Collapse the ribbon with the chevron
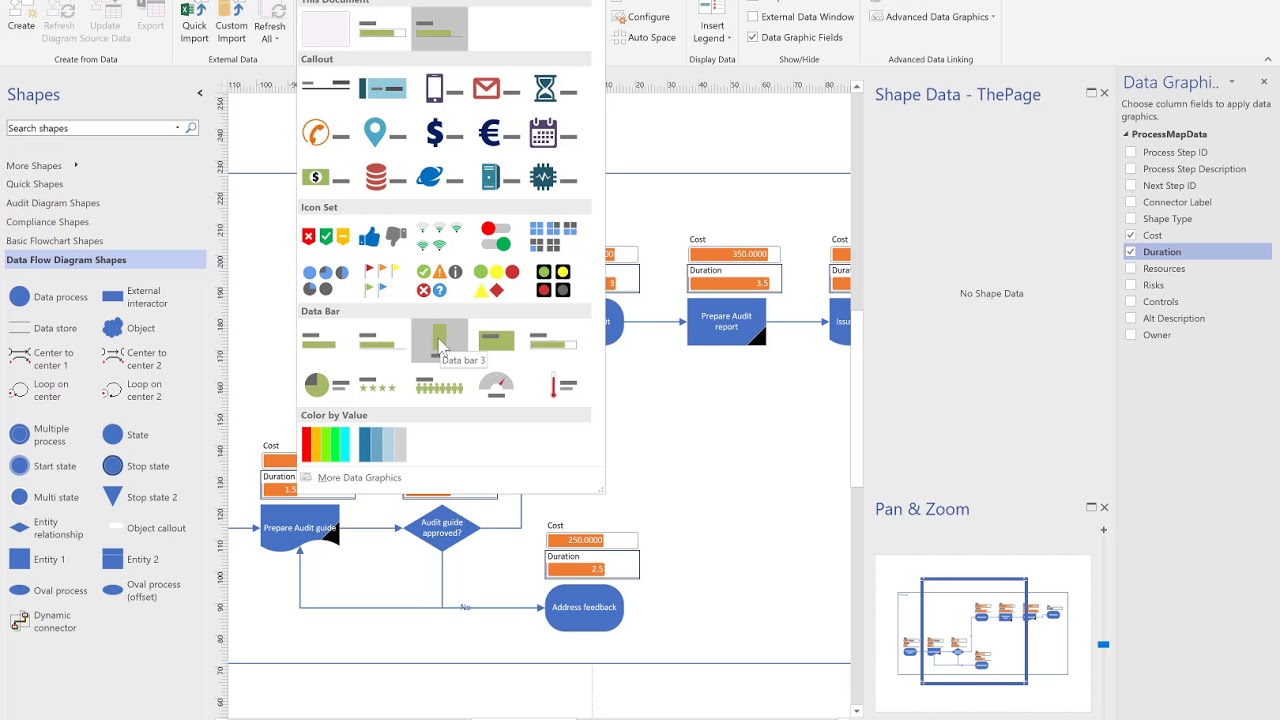 coord(1268,59)
